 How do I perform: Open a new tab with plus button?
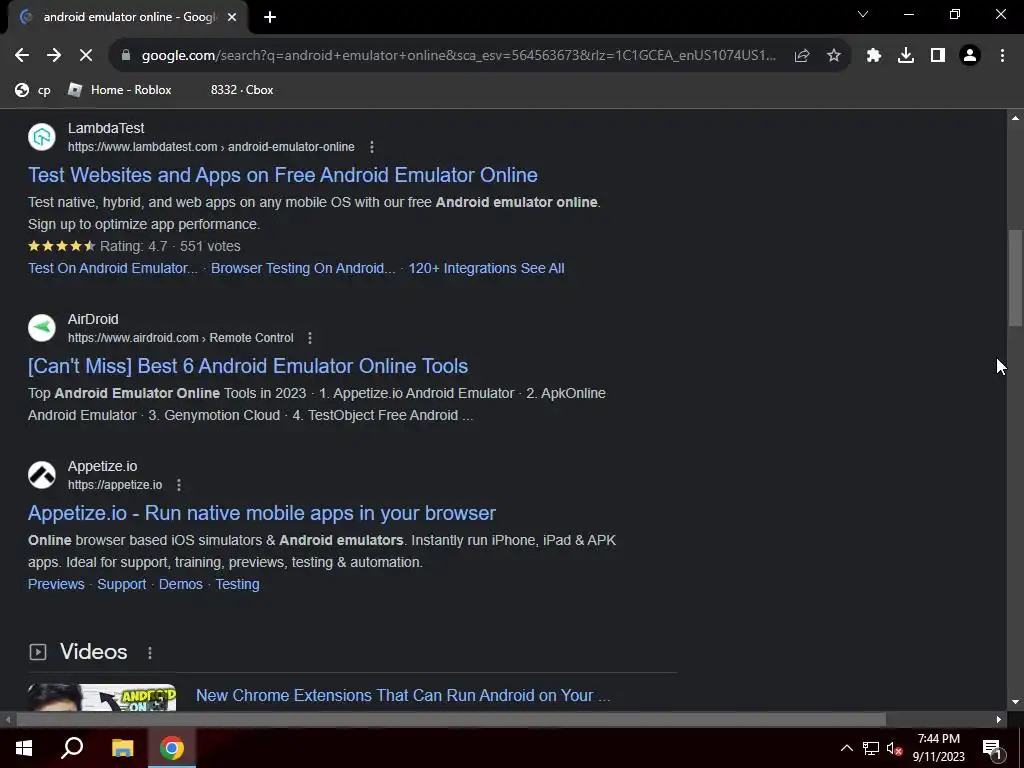270,17
